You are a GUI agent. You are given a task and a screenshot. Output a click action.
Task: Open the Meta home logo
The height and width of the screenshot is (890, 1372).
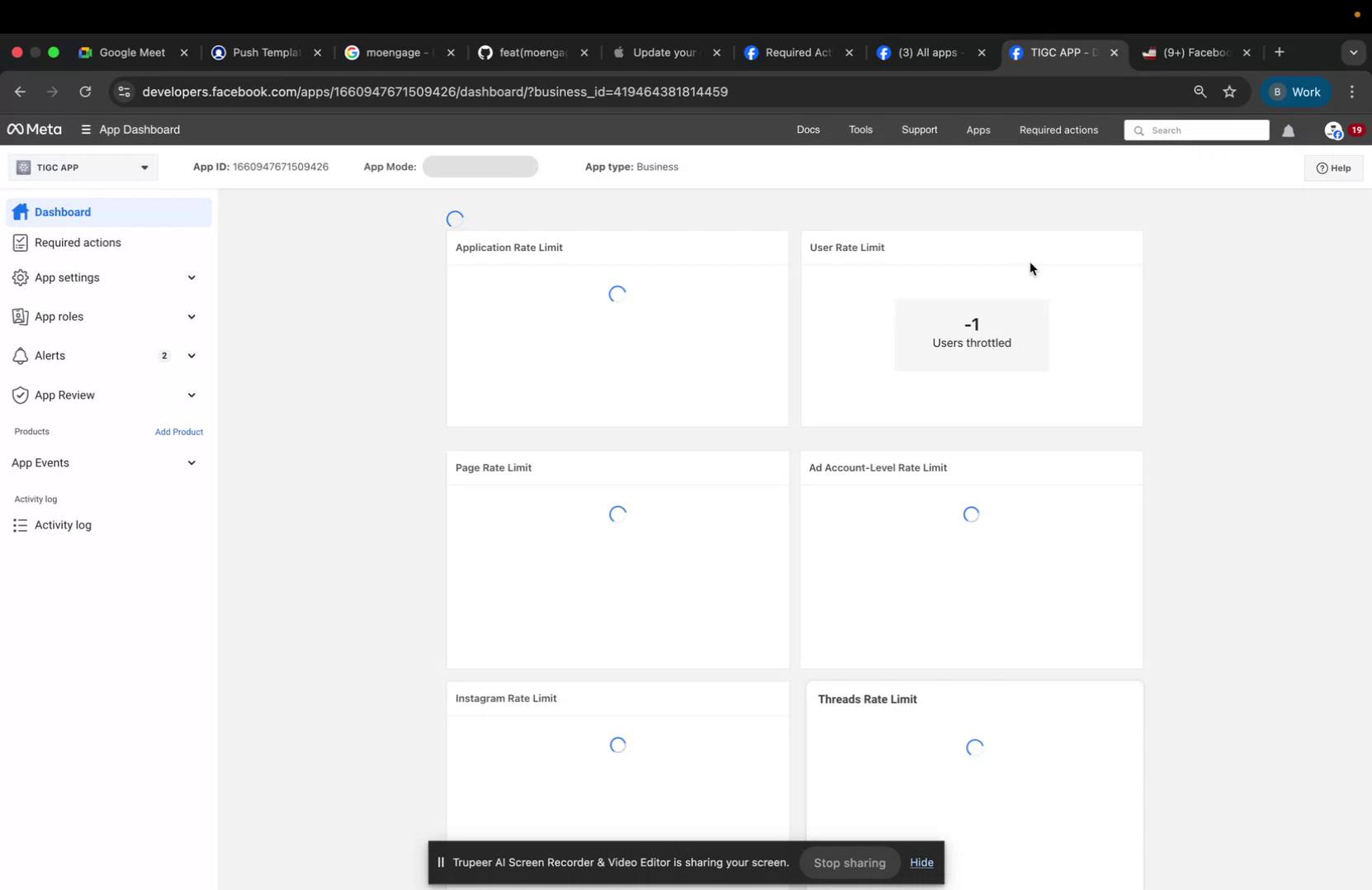click(x=33, y=130)
